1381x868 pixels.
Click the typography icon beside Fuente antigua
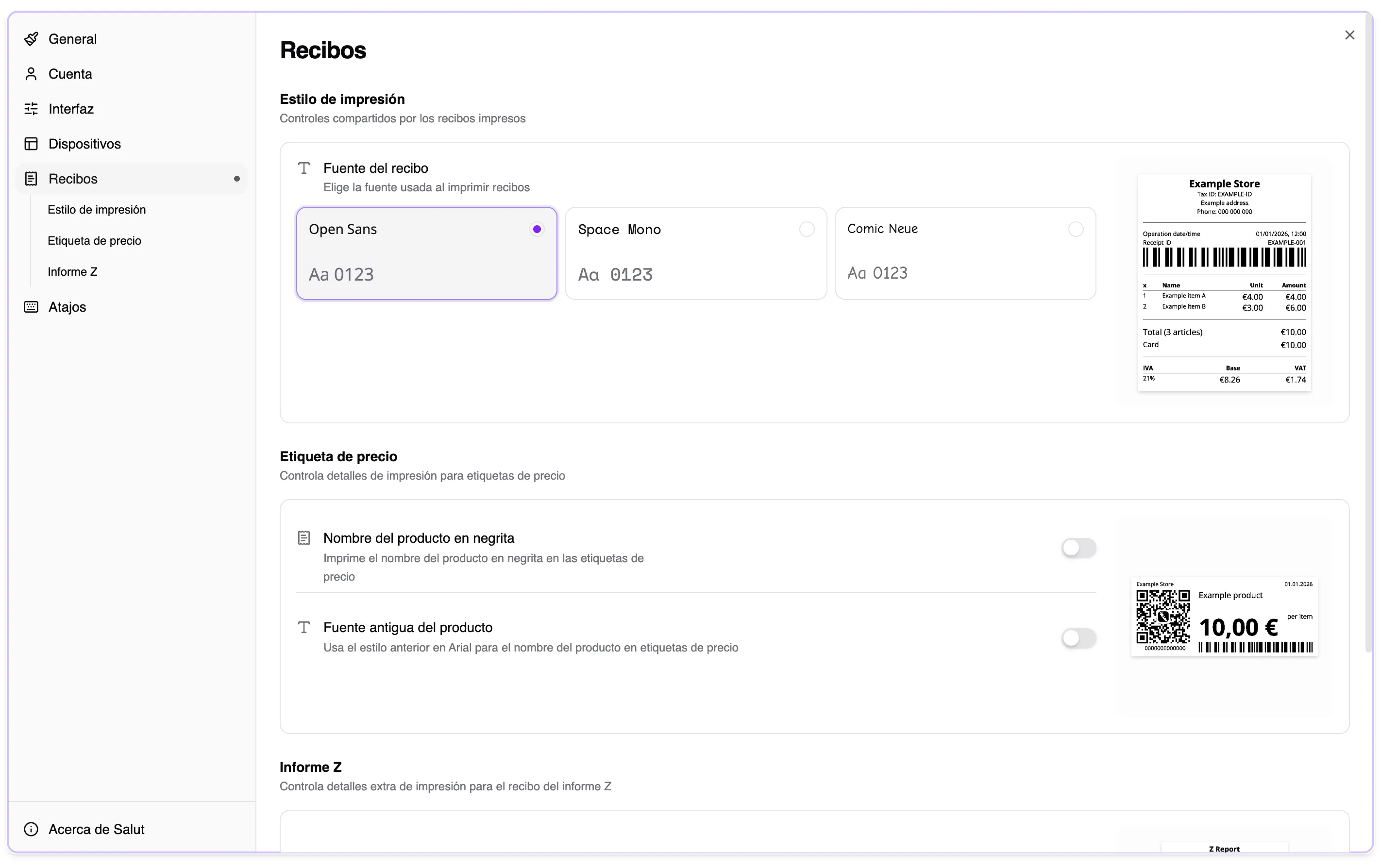[304, 627]
